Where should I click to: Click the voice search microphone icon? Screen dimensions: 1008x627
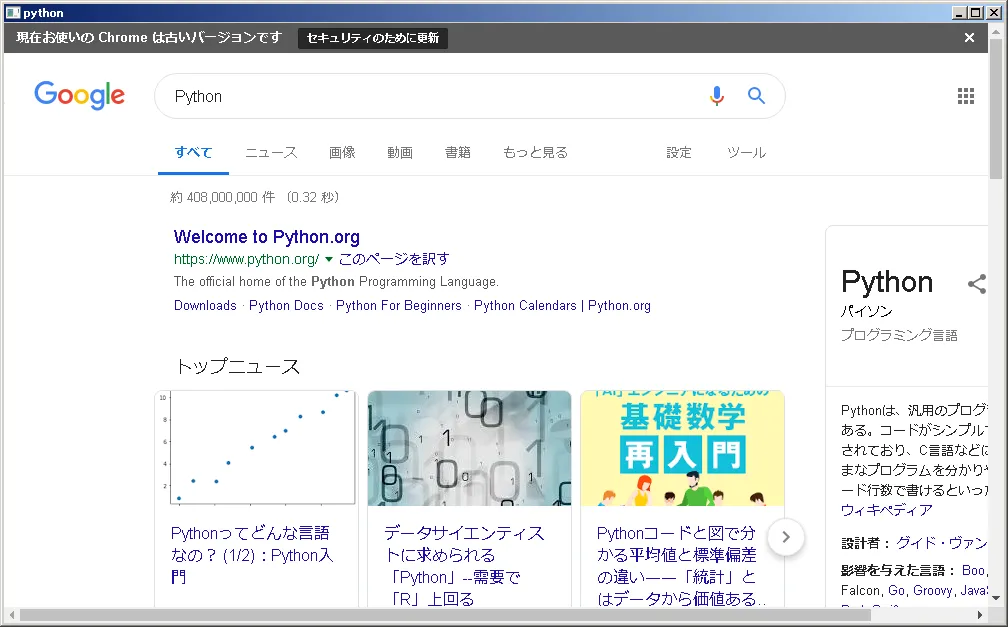(x=716, y=96)
